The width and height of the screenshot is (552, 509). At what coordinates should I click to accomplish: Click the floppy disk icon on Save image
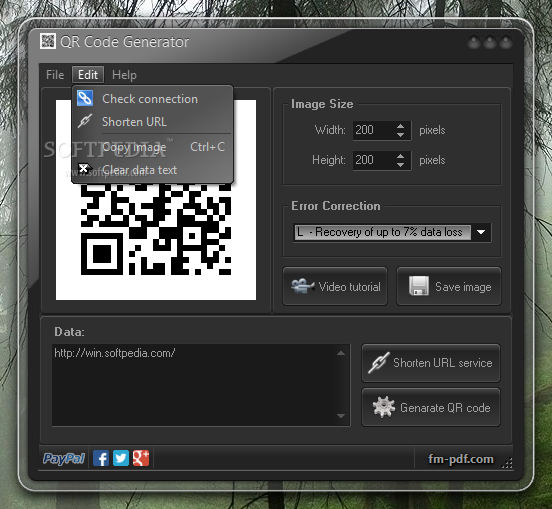(x=419, y=285)
